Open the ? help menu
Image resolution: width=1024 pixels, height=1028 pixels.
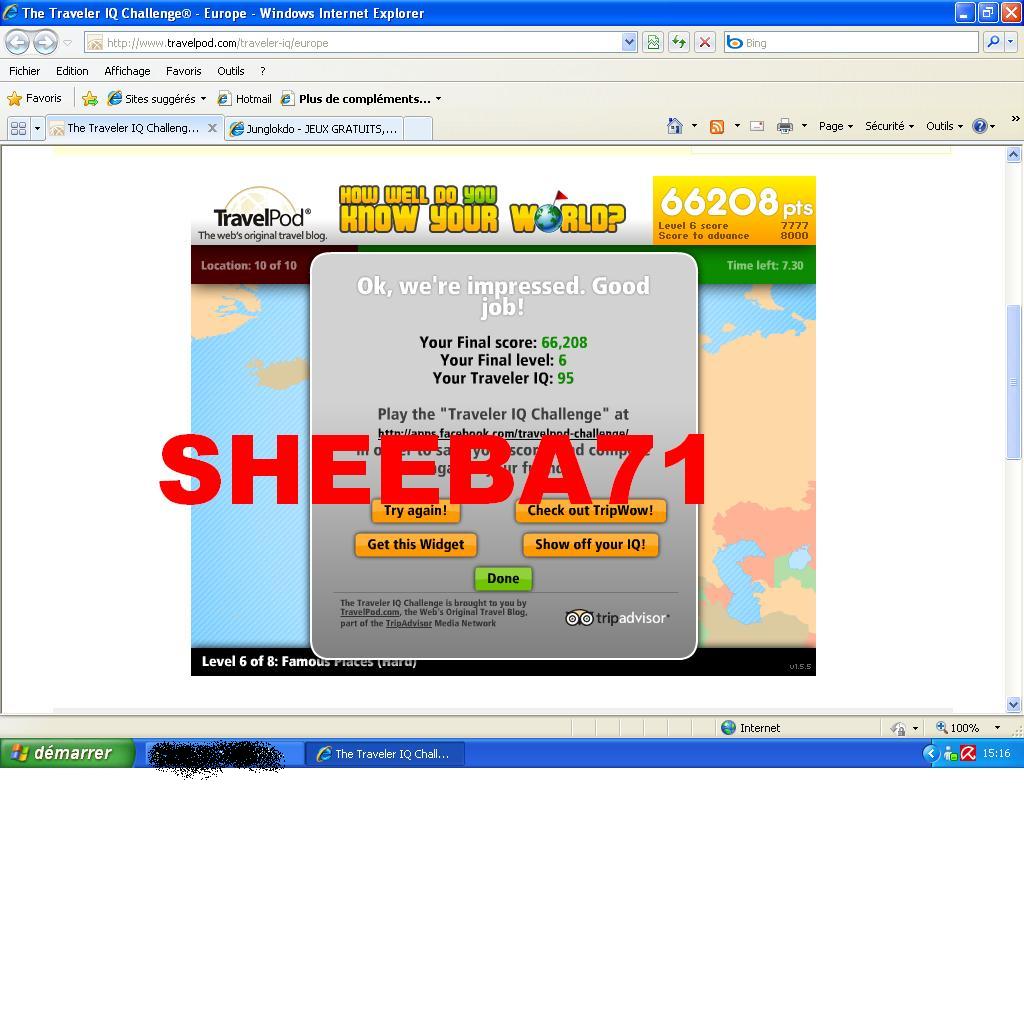(263, 71)
